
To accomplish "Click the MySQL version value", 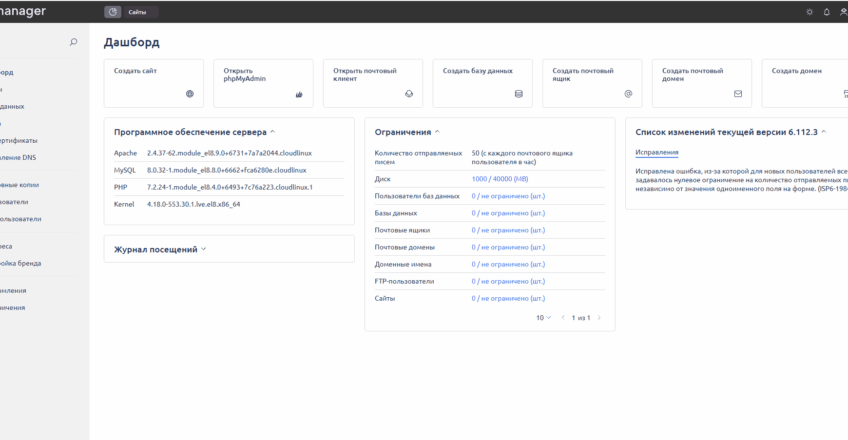I will [227, 170].
